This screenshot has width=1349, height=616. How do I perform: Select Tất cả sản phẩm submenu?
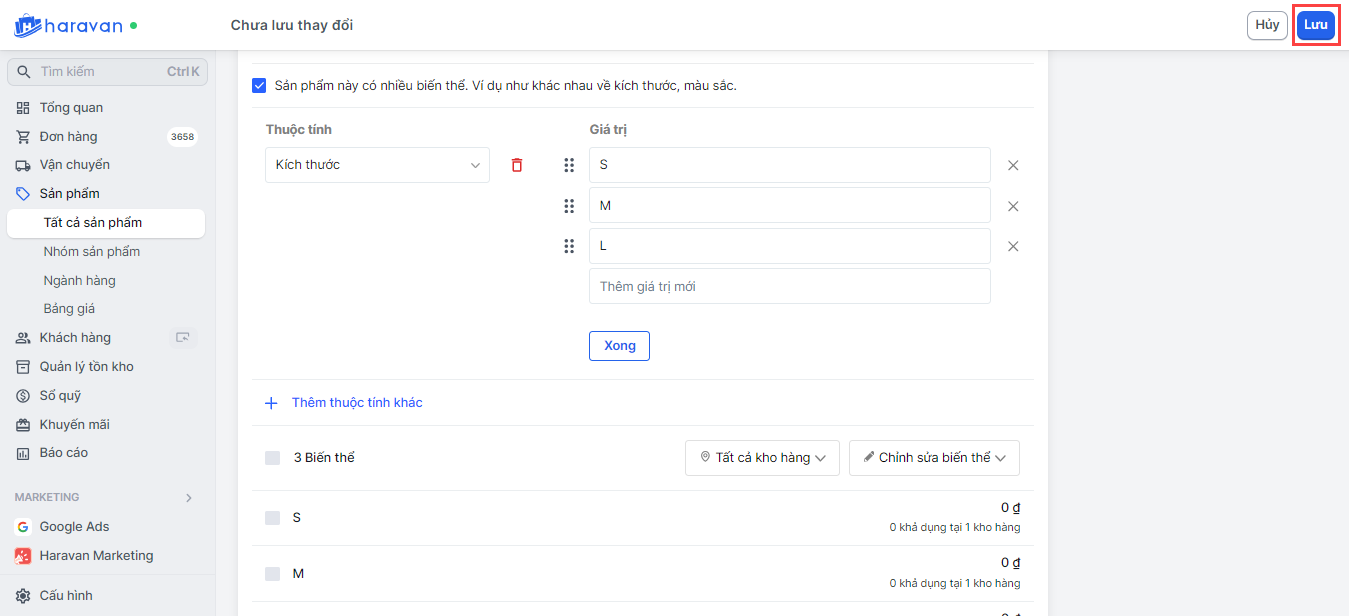(106, 223)
